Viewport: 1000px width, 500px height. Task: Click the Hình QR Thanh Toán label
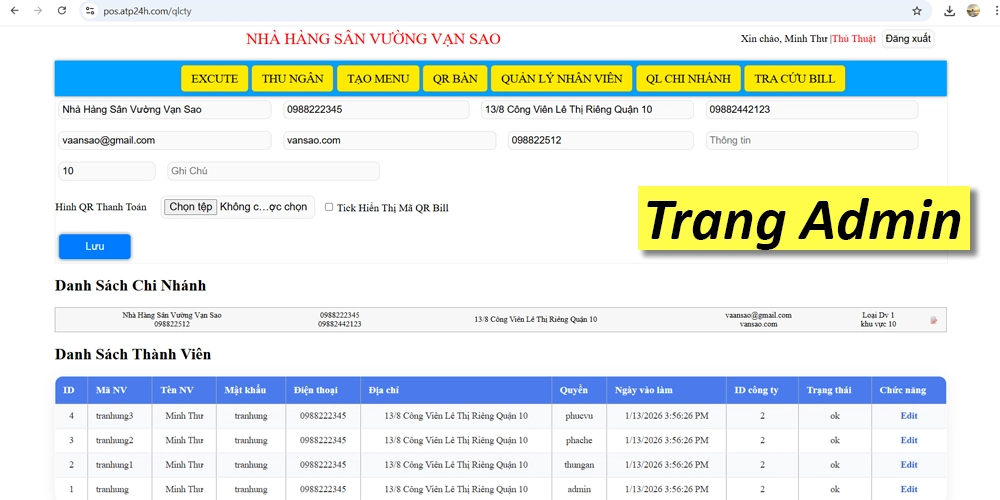click(101, 207)
